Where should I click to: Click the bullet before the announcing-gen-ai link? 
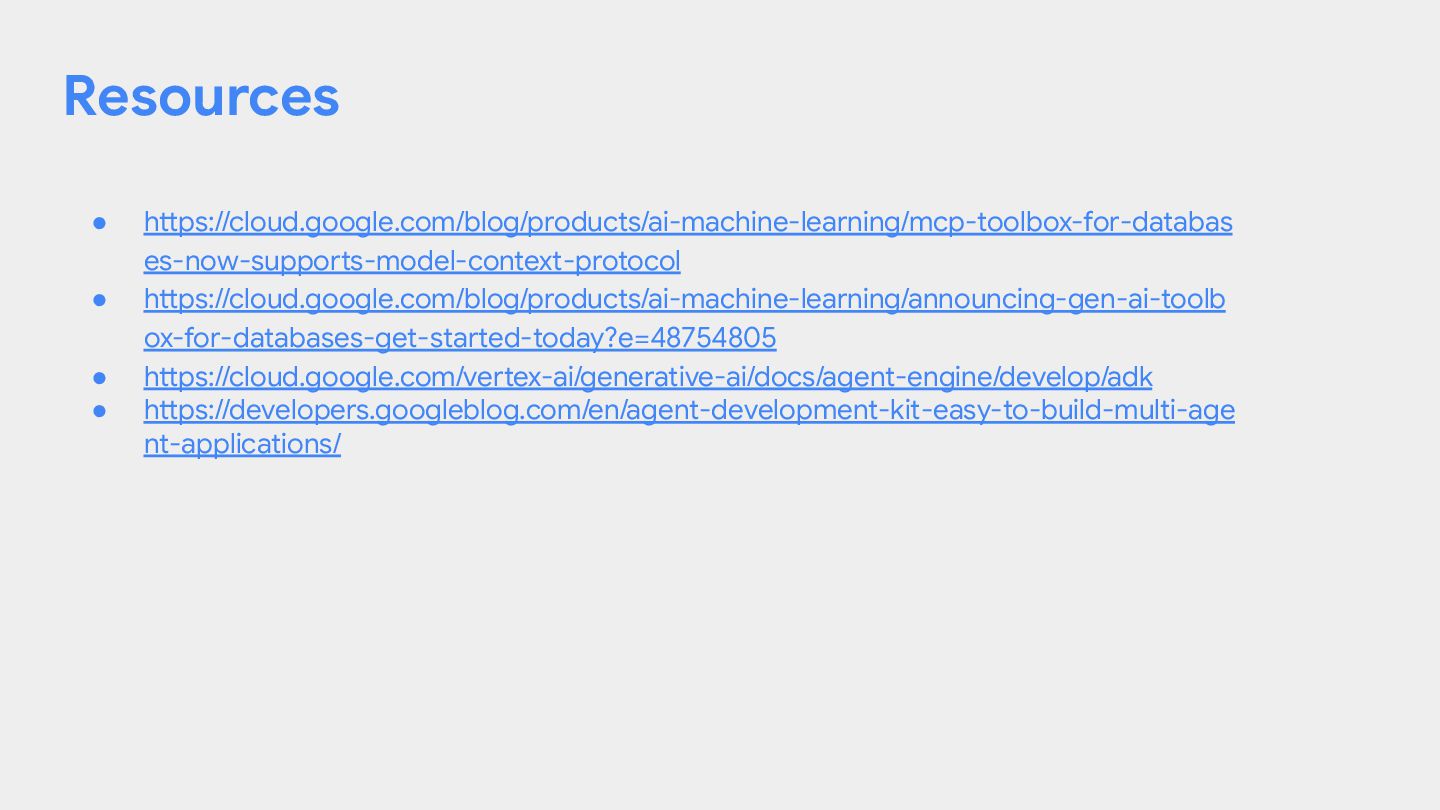100,299
